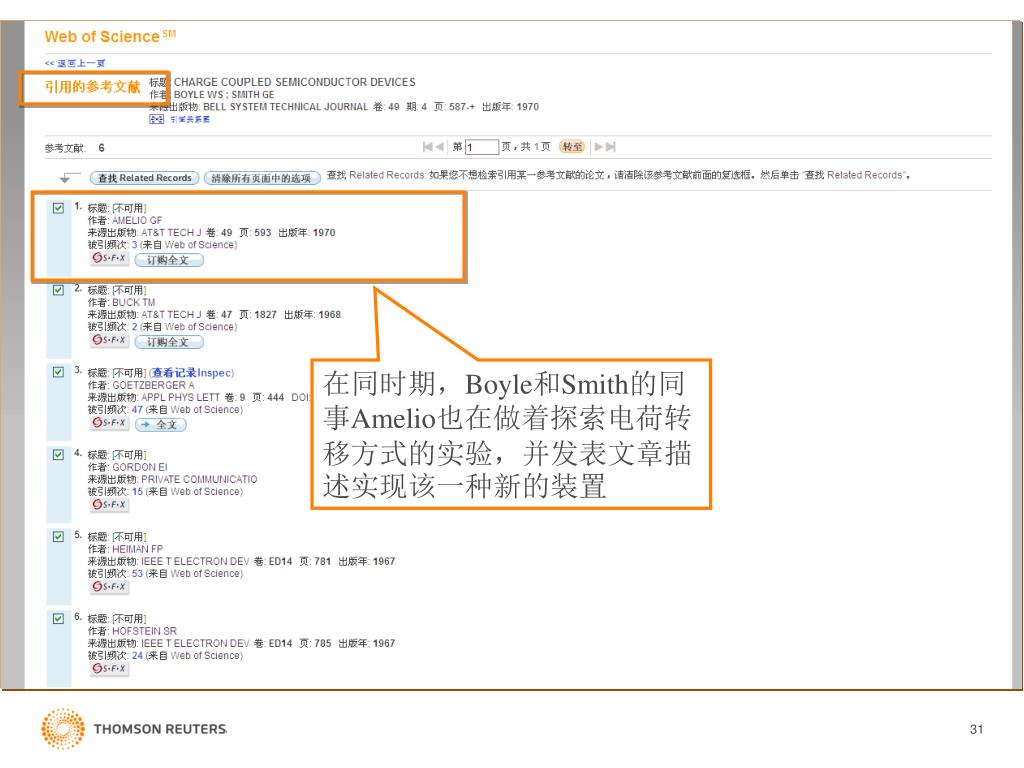Click author name HOFSTEIN SR

pos(144,632)
